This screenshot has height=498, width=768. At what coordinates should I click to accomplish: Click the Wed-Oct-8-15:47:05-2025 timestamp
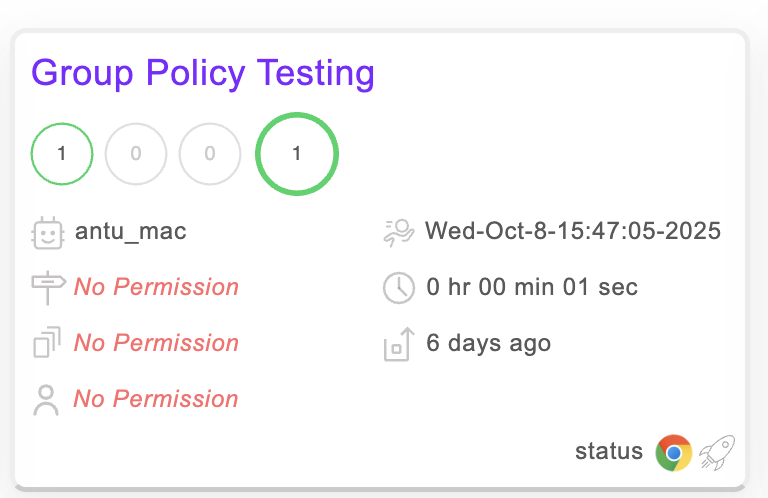573,232
